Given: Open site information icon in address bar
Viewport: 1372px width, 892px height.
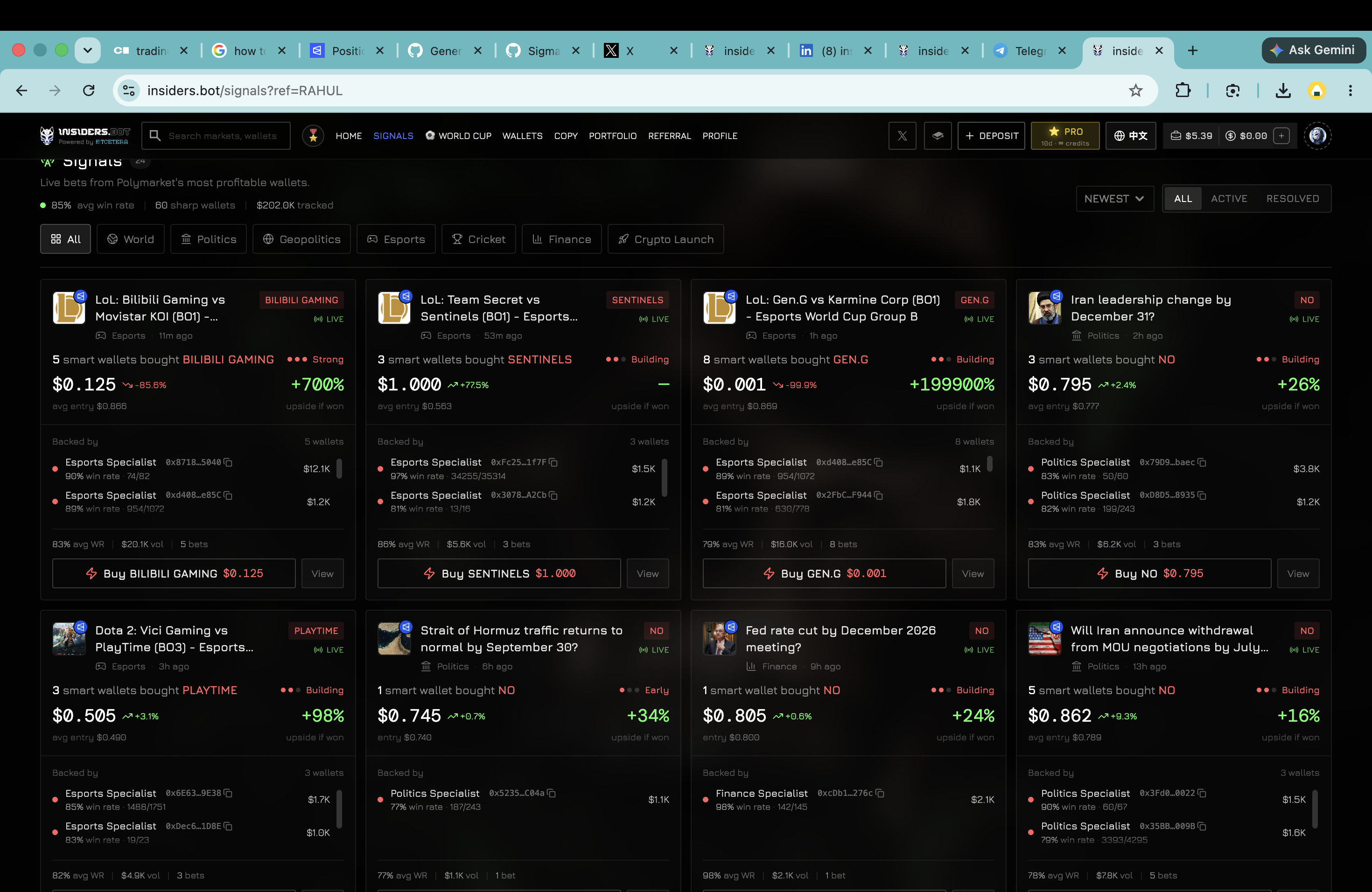Looking at the screenshot, I should click(129, 91).
